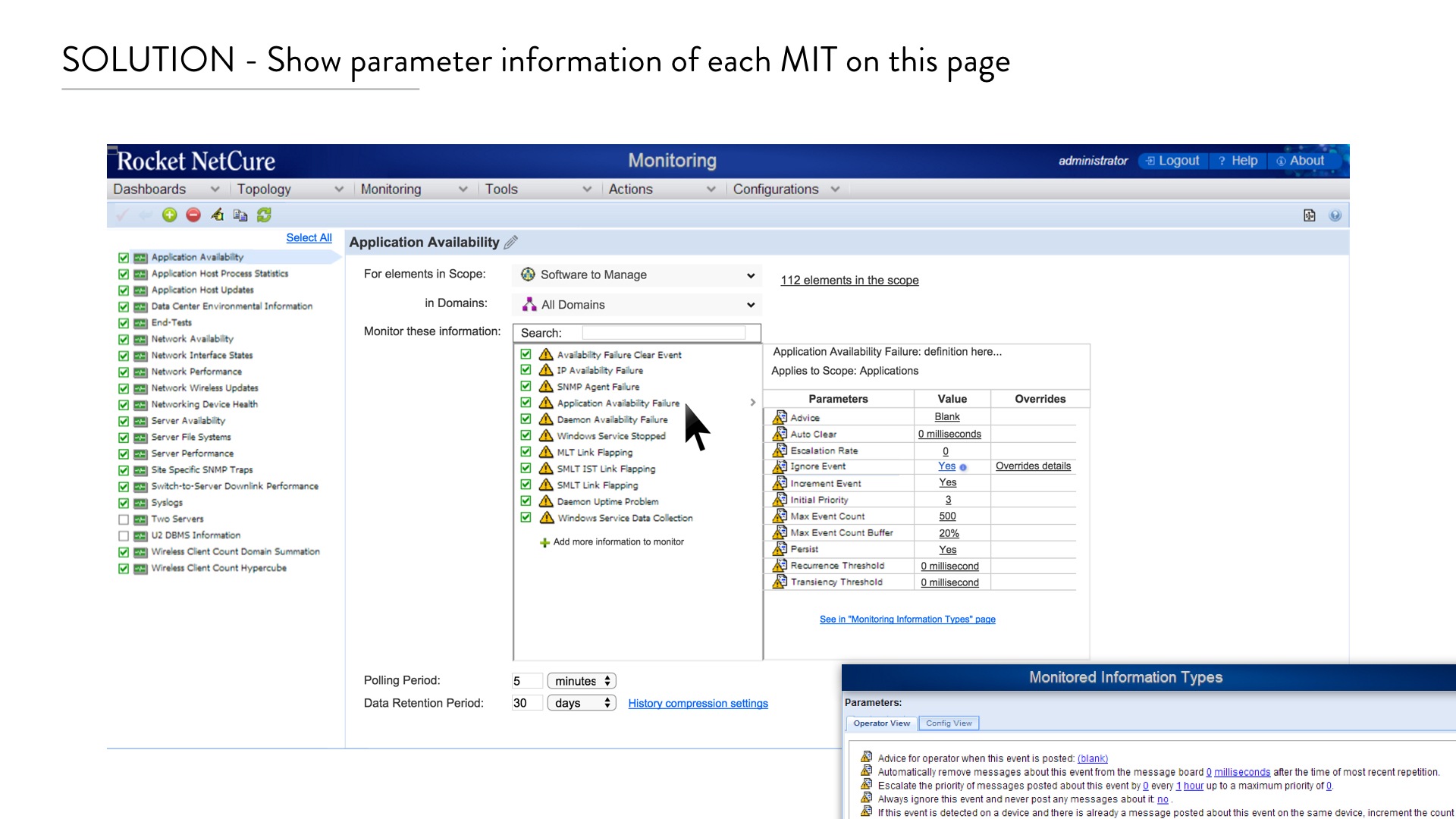Click the Transiency Threshold parameter icon

pos(780,582)
